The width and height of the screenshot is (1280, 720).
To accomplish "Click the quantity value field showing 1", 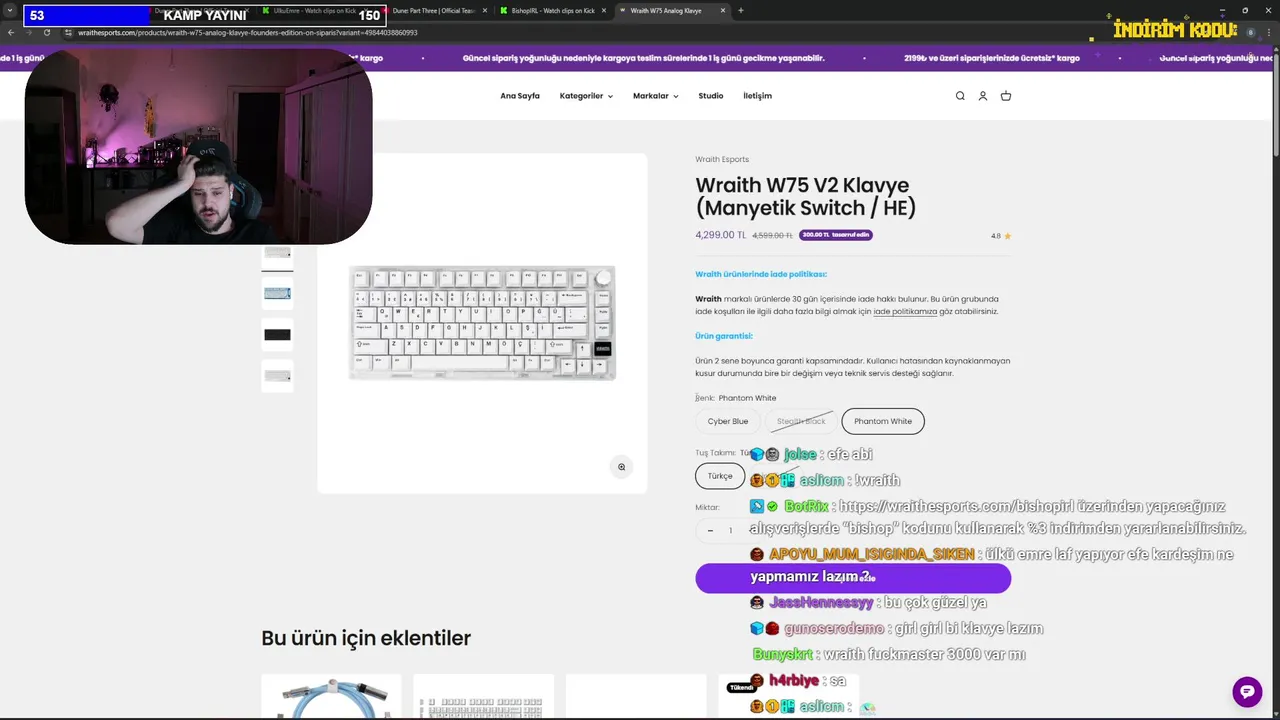I will click(x=730, y=531).
